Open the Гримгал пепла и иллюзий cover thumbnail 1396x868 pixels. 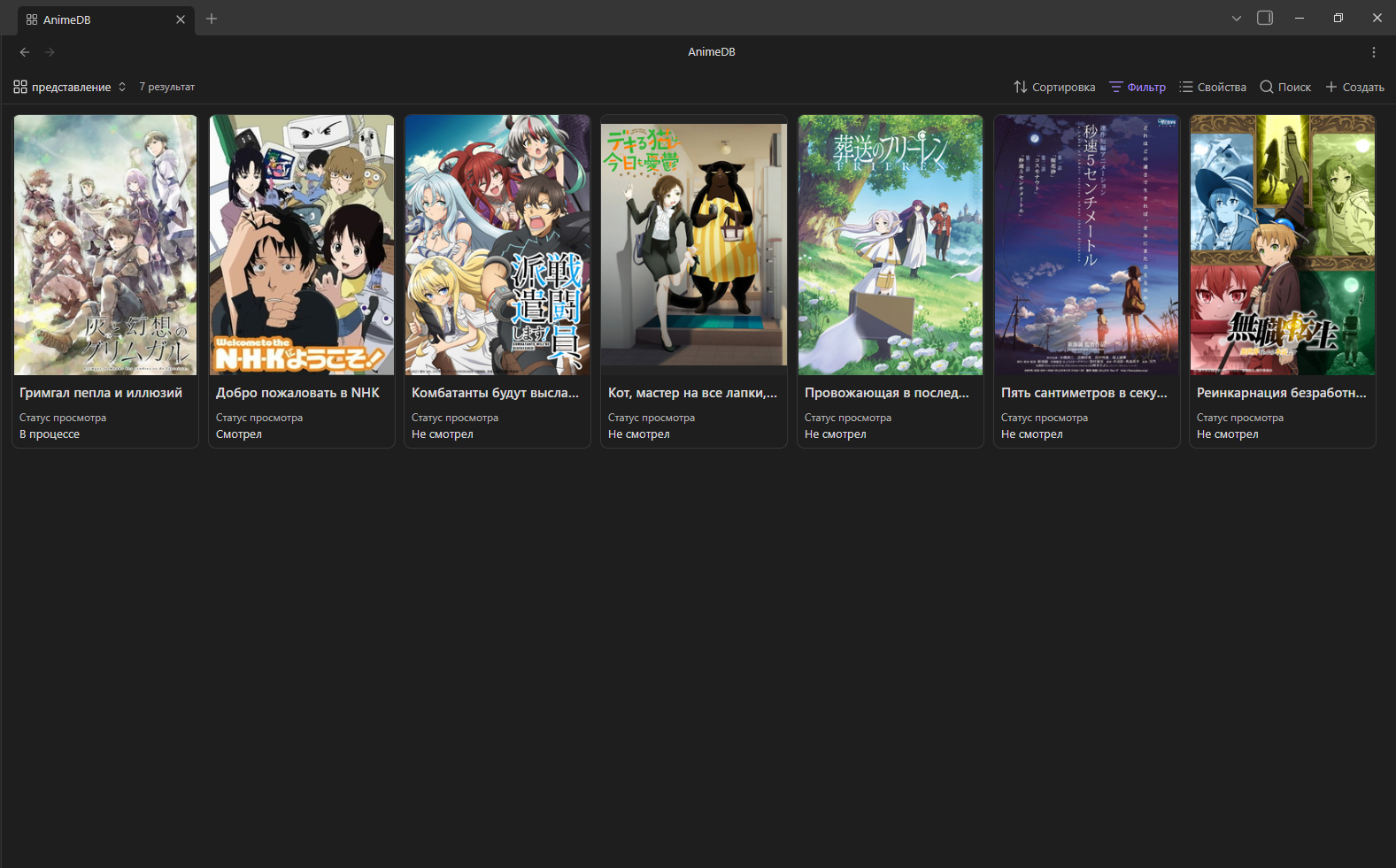pos(105,245)
